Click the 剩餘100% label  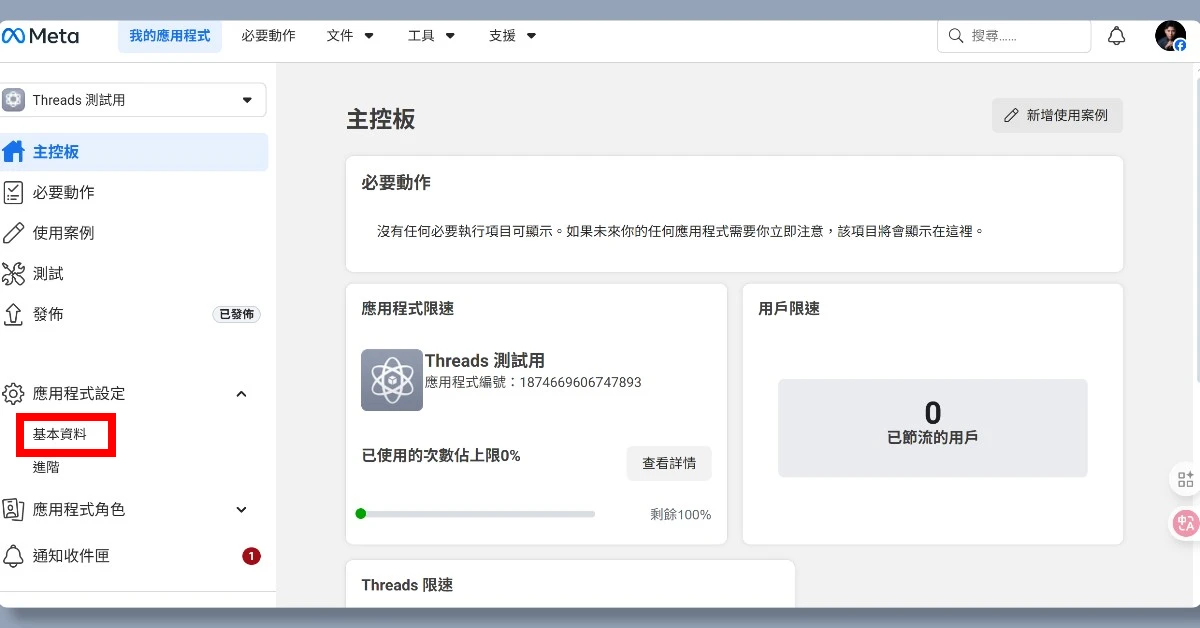tap(680, 515)
